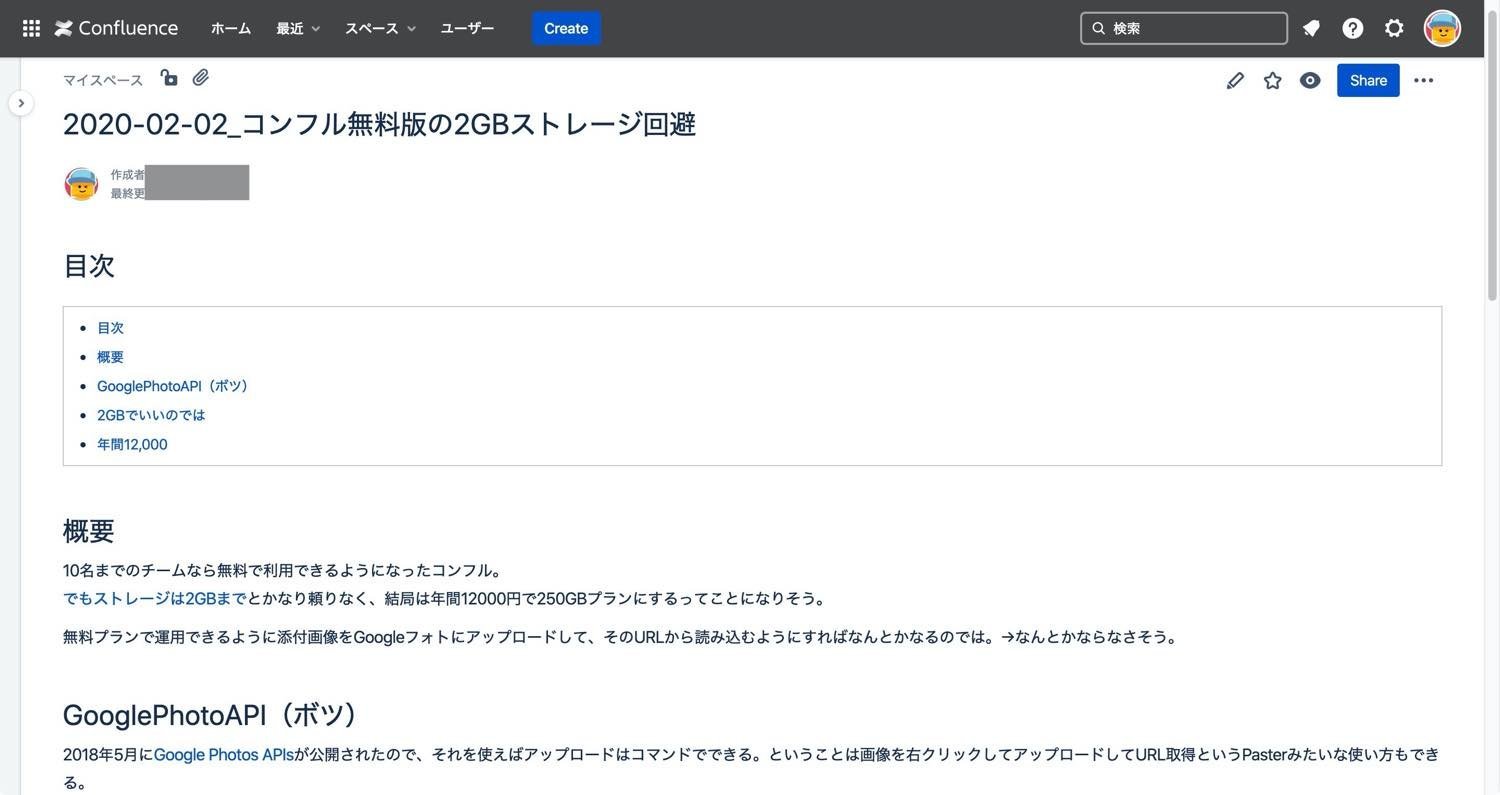Open the attachments paperclip icon
The image size is (1500, 795).
(201, 77)
